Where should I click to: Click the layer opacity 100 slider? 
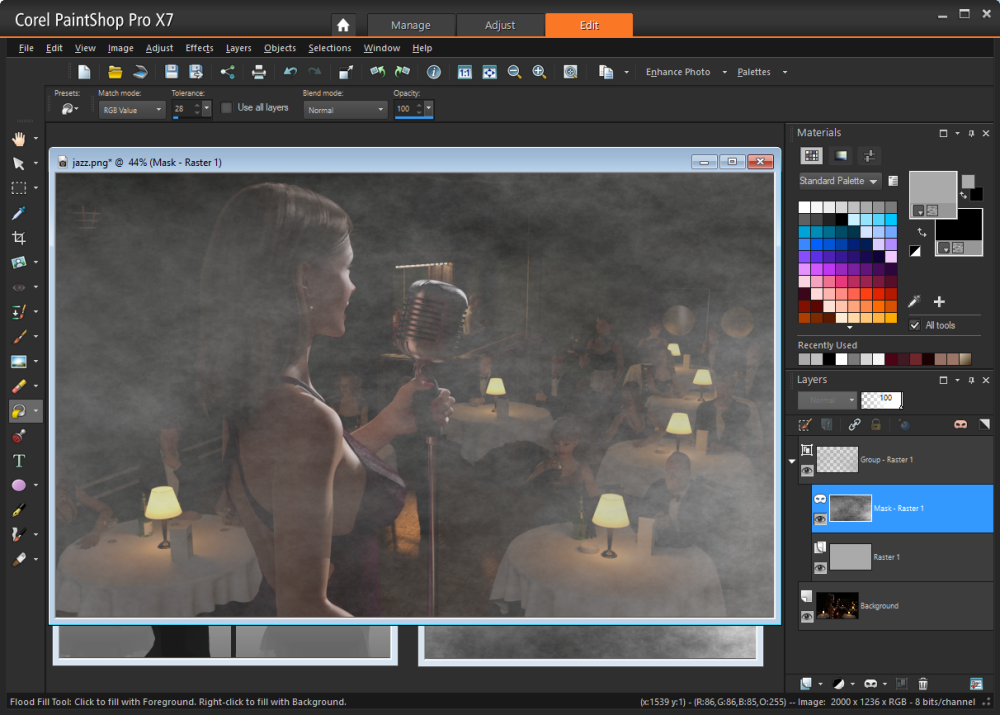pos(881,399)
